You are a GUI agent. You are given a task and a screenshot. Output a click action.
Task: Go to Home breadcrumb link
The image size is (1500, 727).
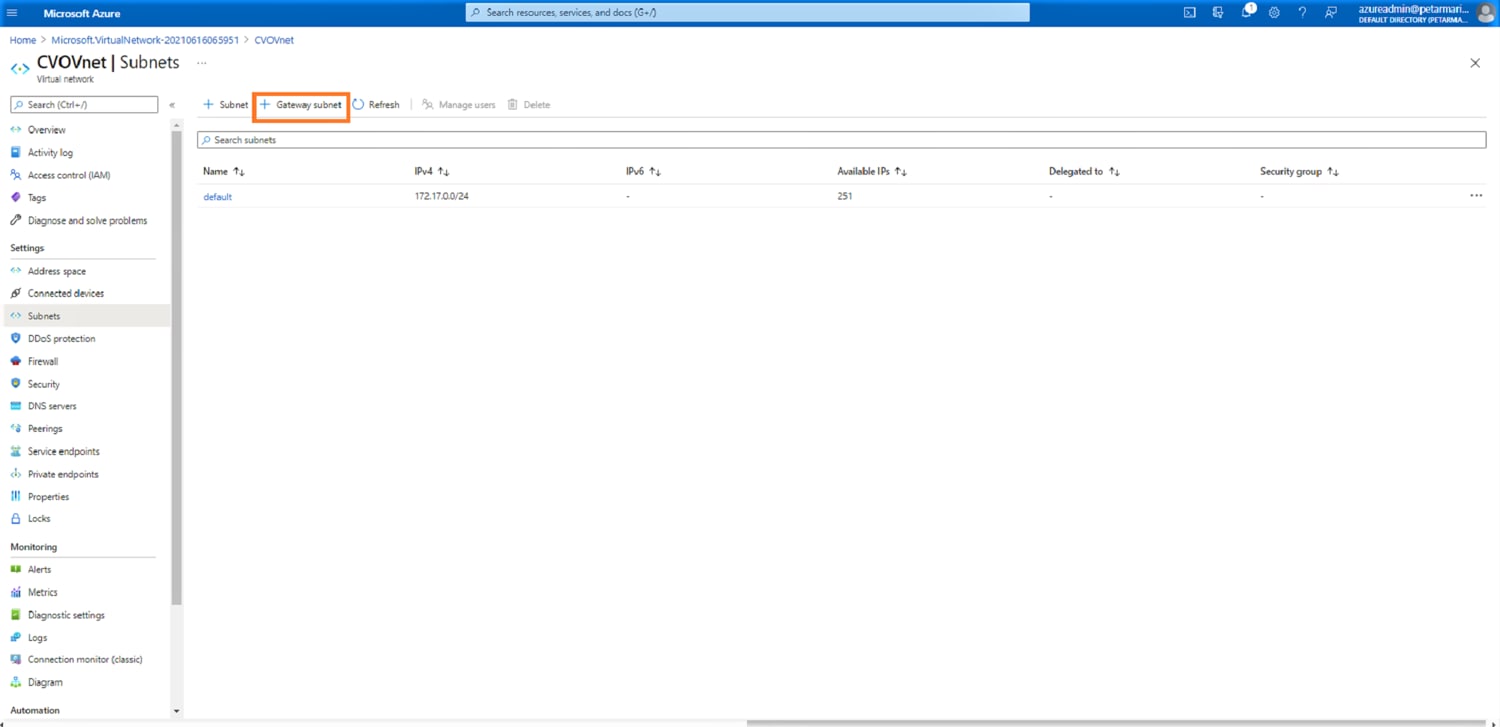(23, 40)
